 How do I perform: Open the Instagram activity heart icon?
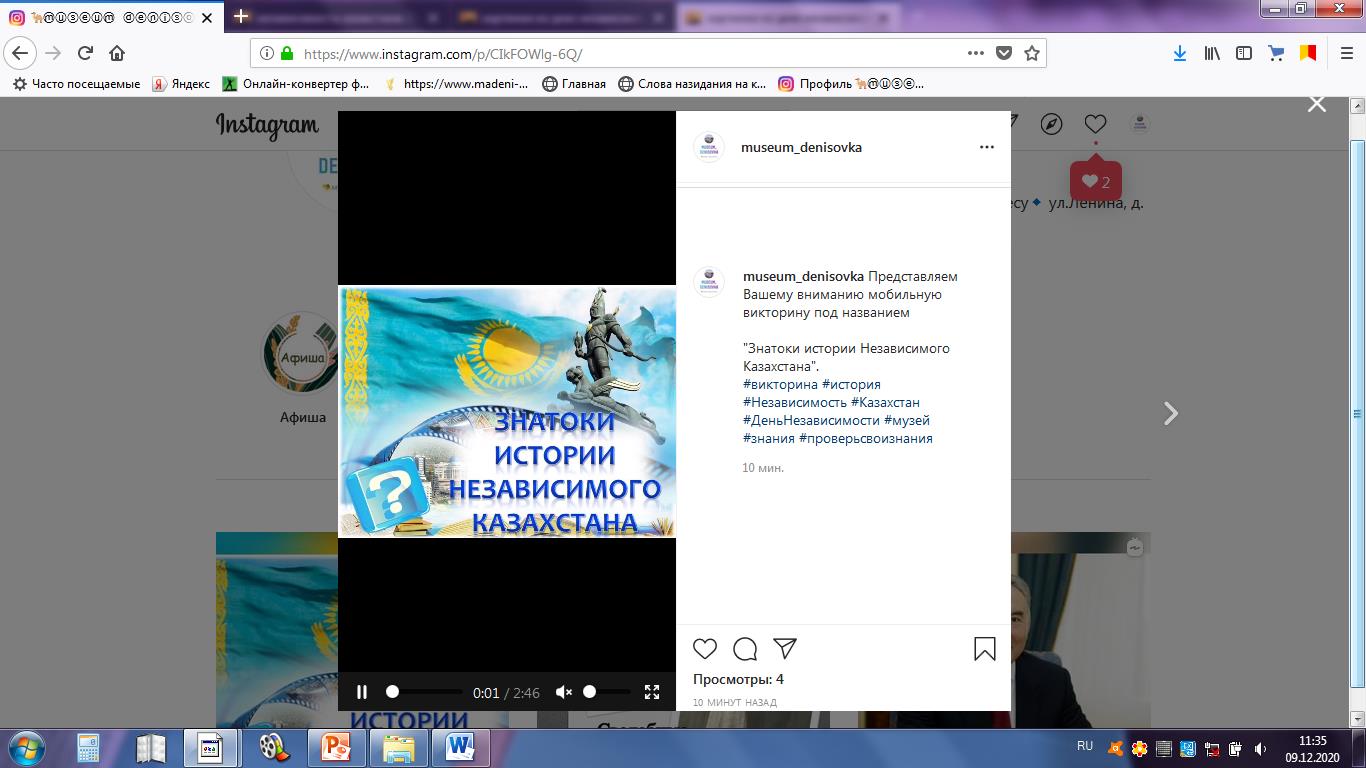point(1096,124)
